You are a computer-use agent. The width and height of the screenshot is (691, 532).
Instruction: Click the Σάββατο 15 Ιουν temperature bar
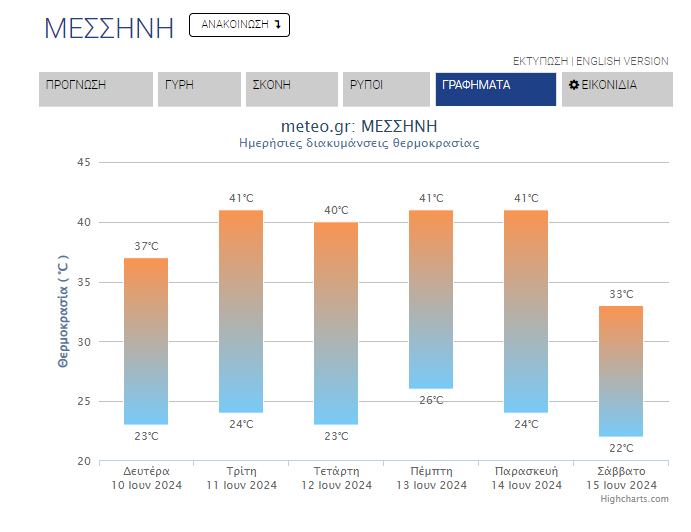pyautogui.click(x=621, y=371)
